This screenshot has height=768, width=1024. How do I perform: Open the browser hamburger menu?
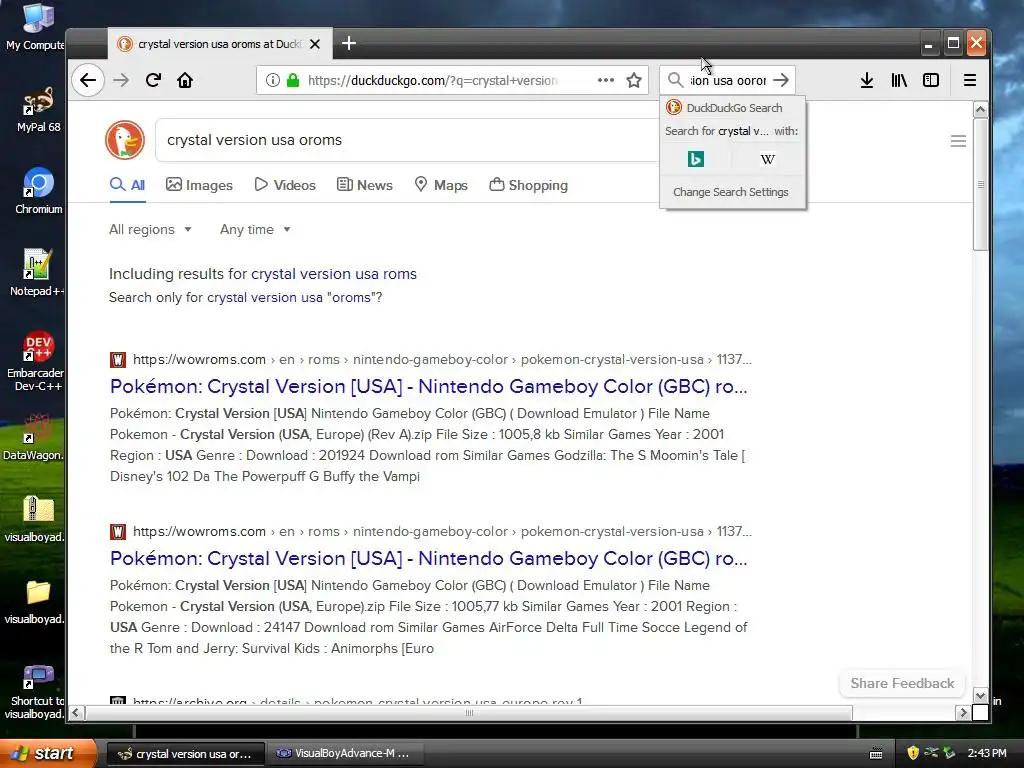(970, 80)
